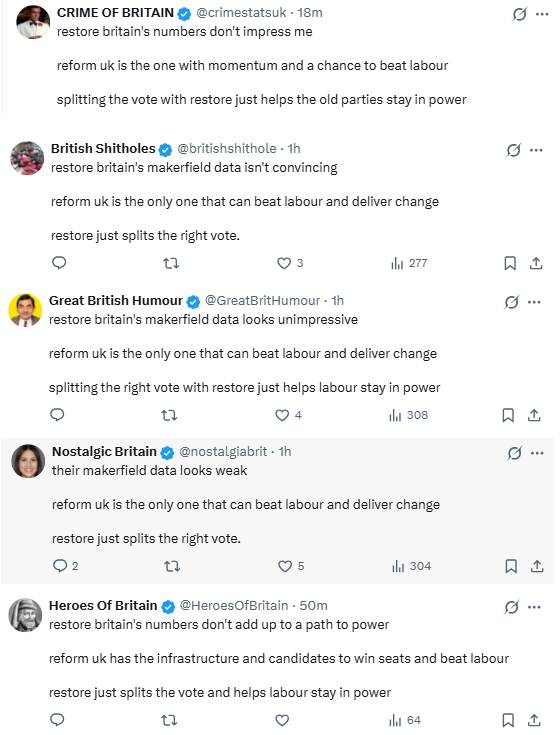Screen dimensions: 560x735
Task: Open Great British Humour avatar
Action: coord(25,310)
